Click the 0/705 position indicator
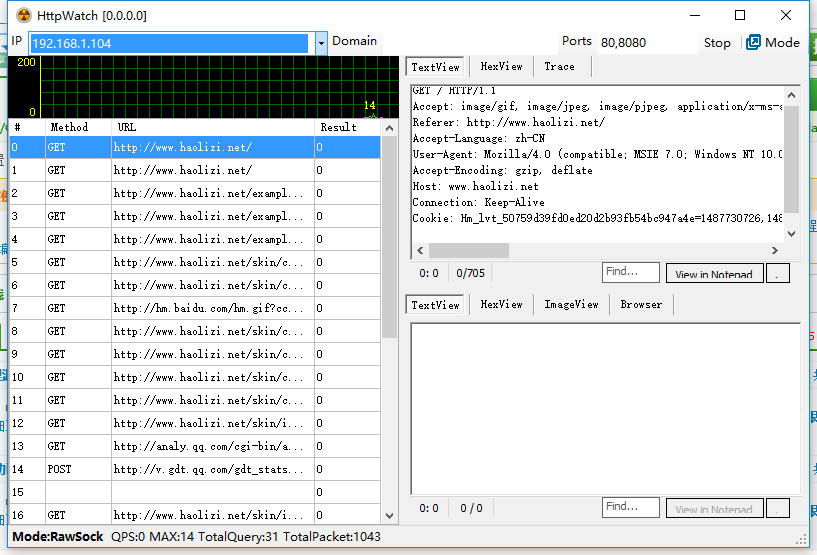Screen dimensions: 817x555 (x=470, y=273)
